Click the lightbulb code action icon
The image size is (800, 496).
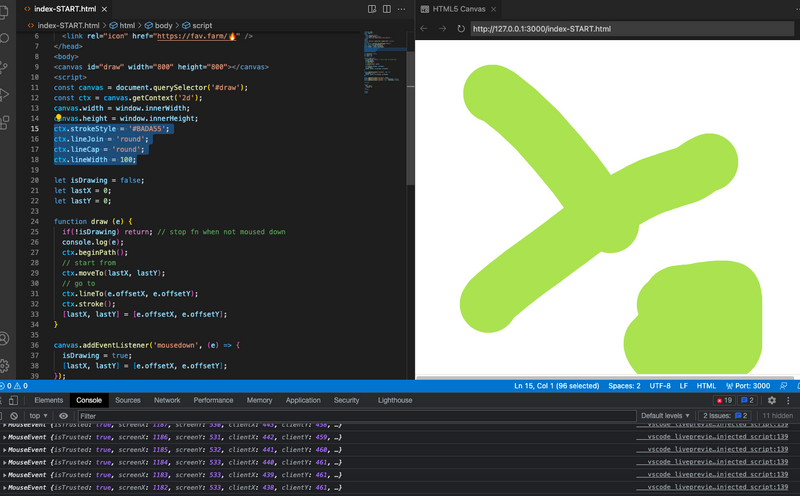point(58,118)
